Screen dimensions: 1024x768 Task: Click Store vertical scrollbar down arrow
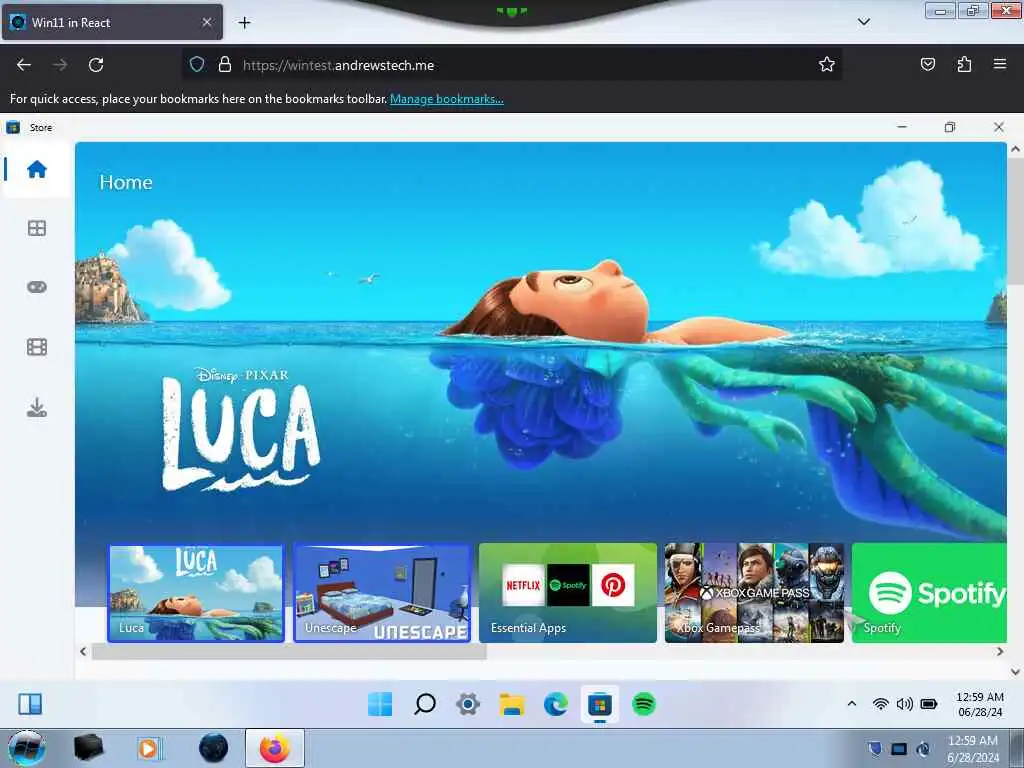(x=1015, y=671)
